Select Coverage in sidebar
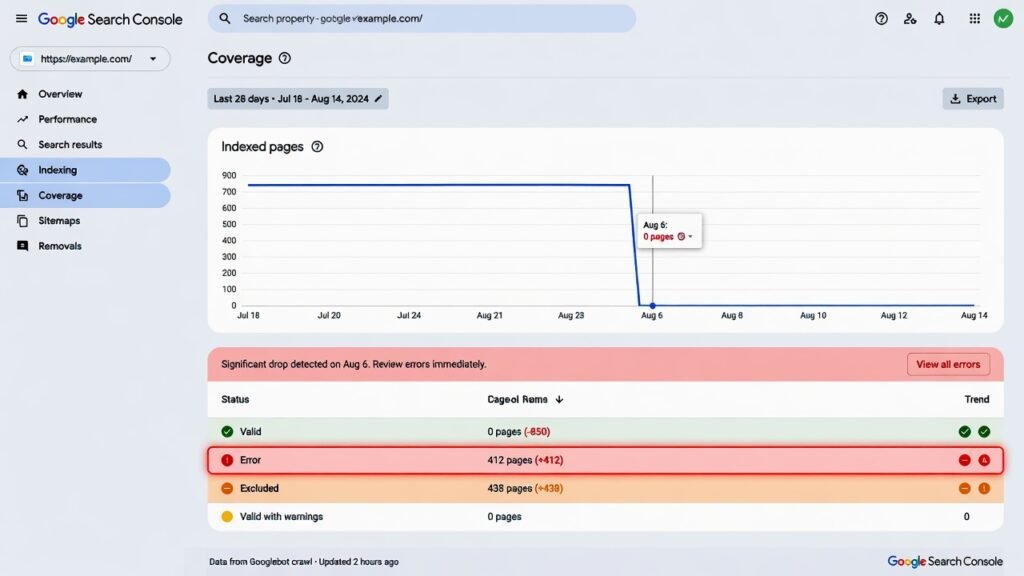The image size is (1024, 576). [x=85, y=195]
